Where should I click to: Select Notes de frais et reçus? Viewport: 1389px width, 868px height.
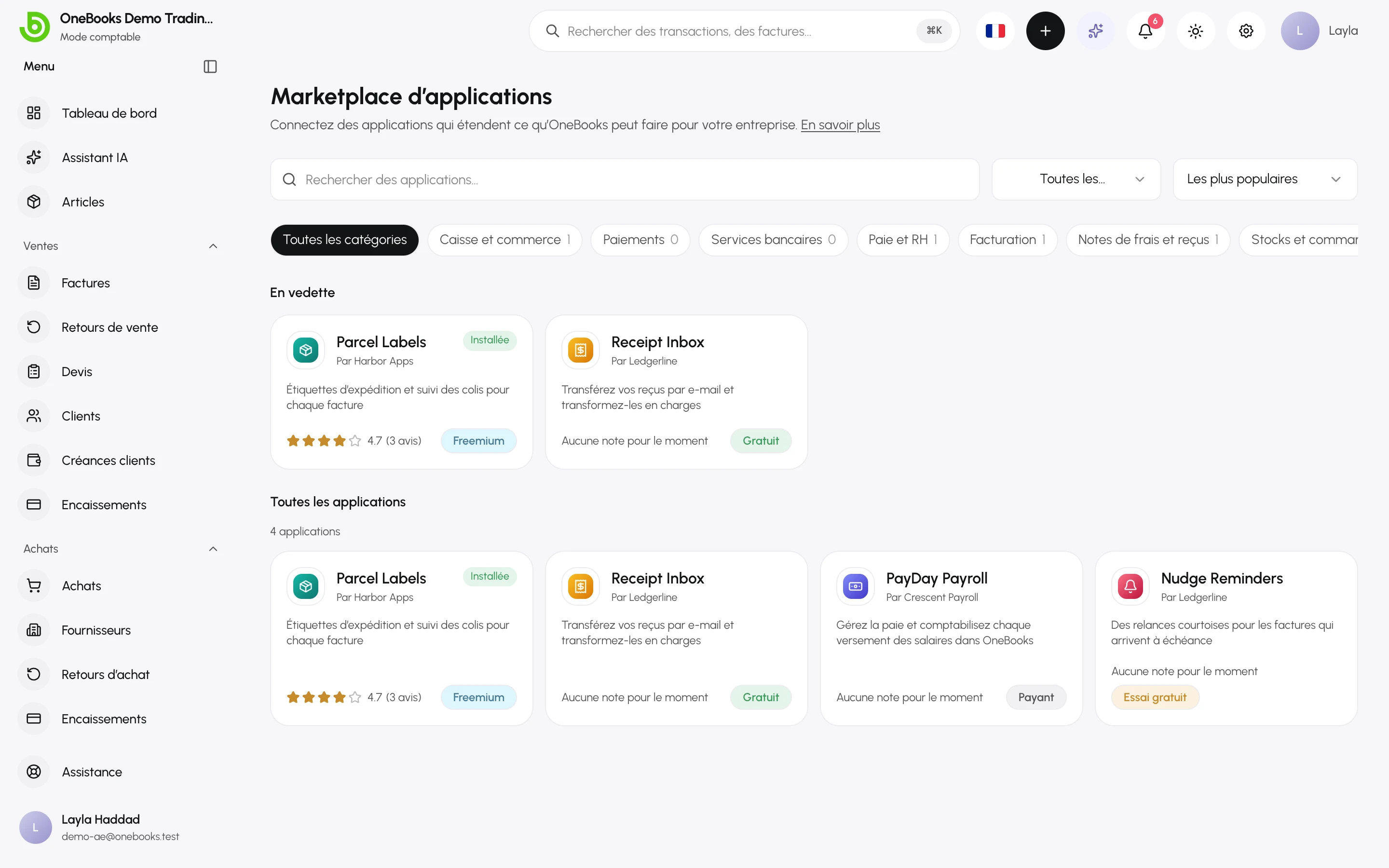click(1148, 240)
